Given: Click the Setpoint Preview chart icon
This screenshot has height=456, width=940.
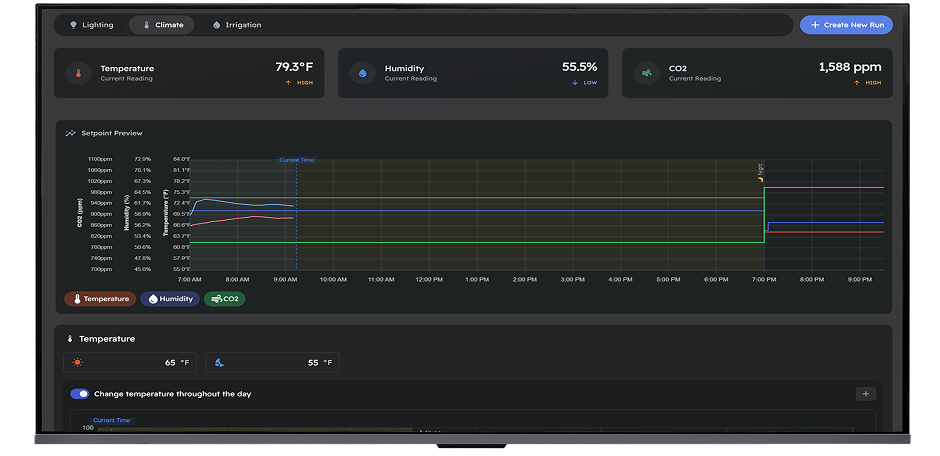Looking at the screenshot, I should [71, 133].
